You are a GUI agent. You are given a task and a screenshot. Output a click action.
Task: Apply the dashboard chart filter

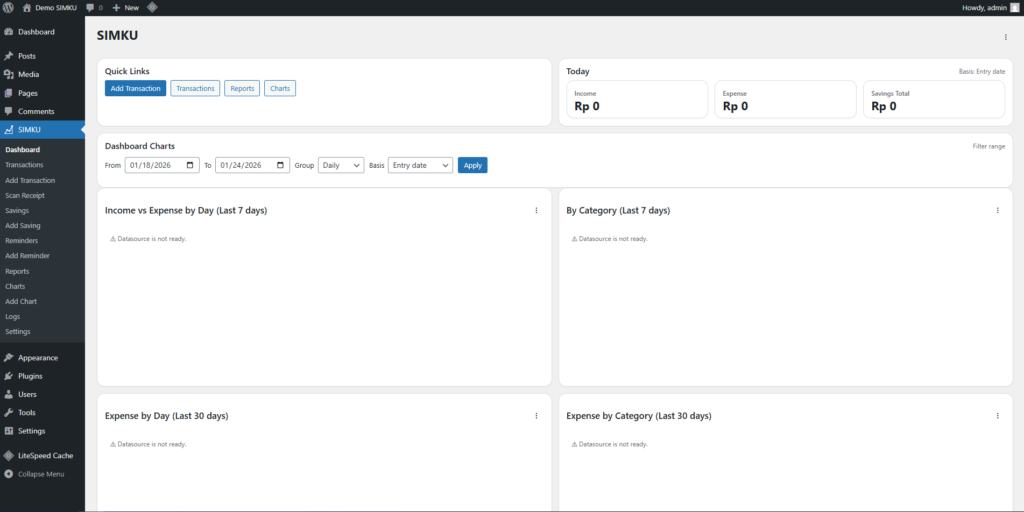click(x=472, y=165)
